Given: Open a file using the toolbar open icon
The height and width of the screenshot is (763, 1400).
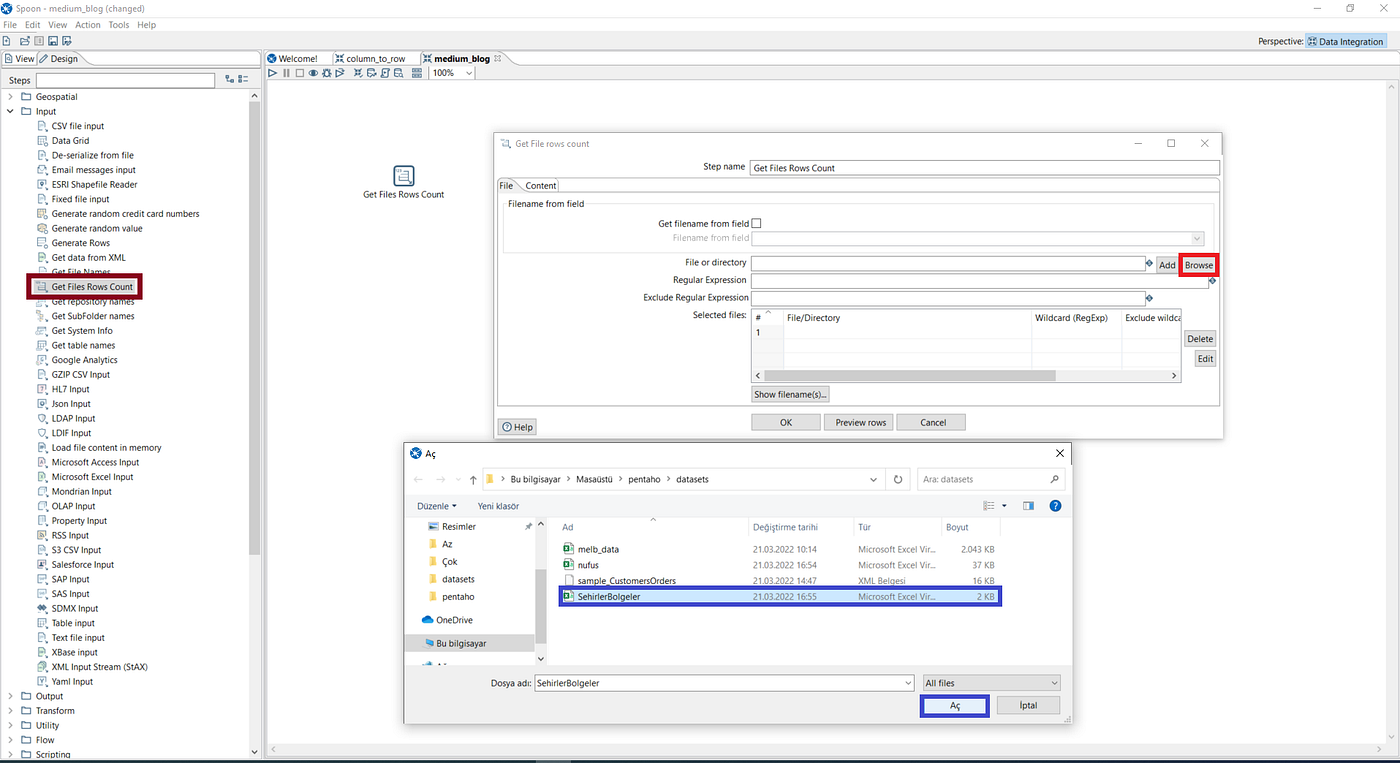Looking at the screenshot, I should pos(24,40).
